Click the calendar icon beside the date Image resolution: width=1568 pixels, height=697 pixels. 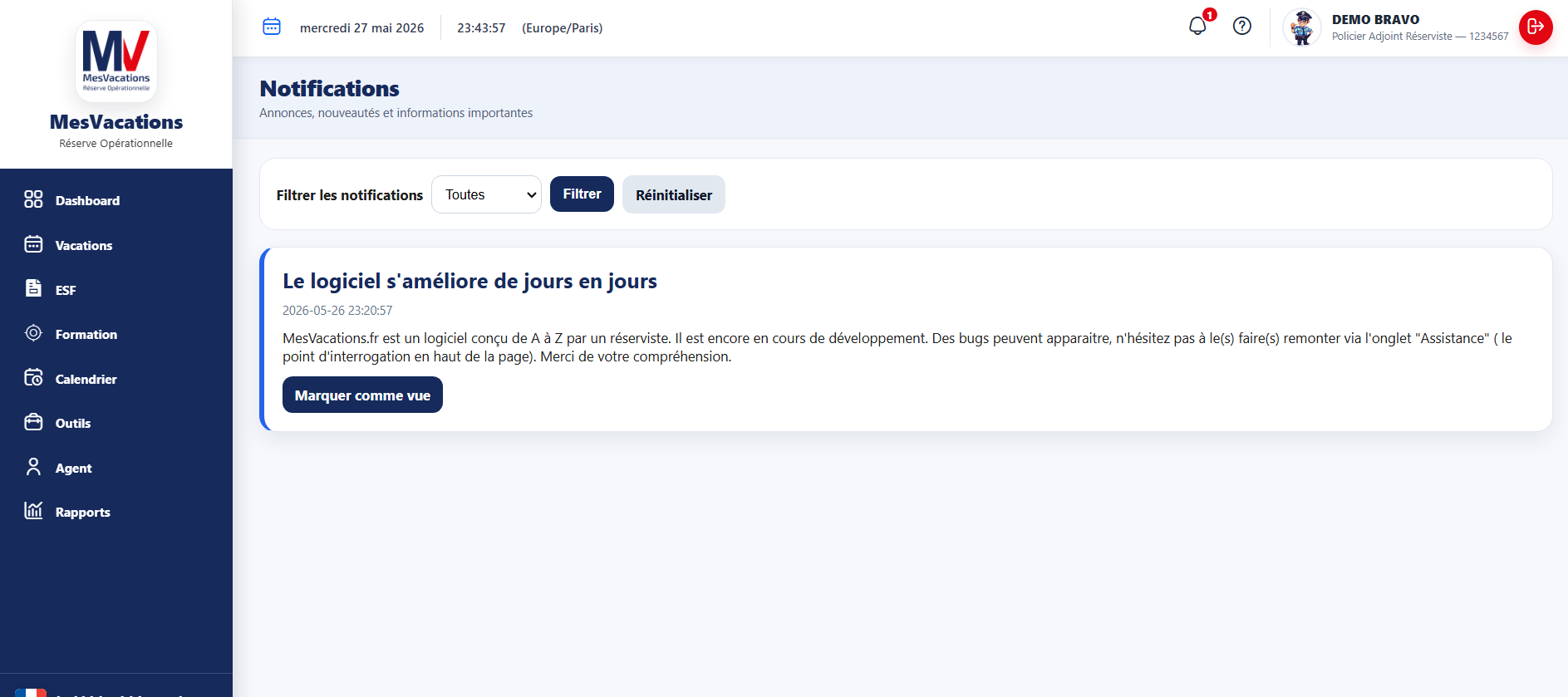pyautogui.click(x=272, y=27)
